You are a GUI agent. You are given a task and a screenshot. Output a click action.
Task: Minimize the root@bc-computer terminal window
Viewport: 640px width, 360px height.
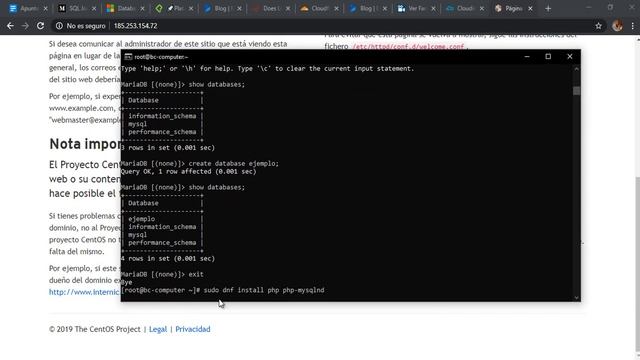tap(527, 57)
